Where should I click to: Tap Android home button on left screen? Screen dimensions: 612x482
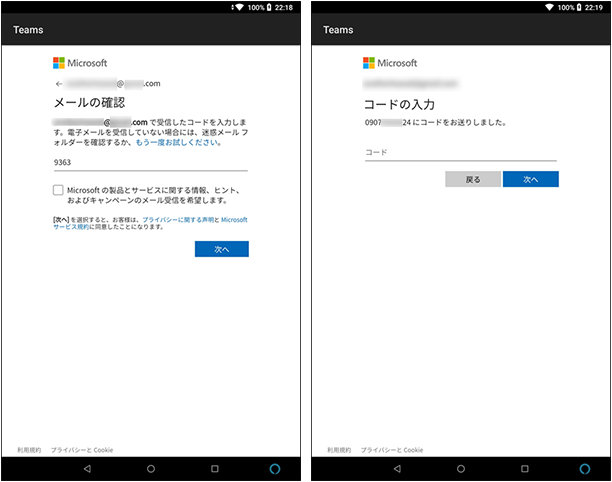point(151,469)
